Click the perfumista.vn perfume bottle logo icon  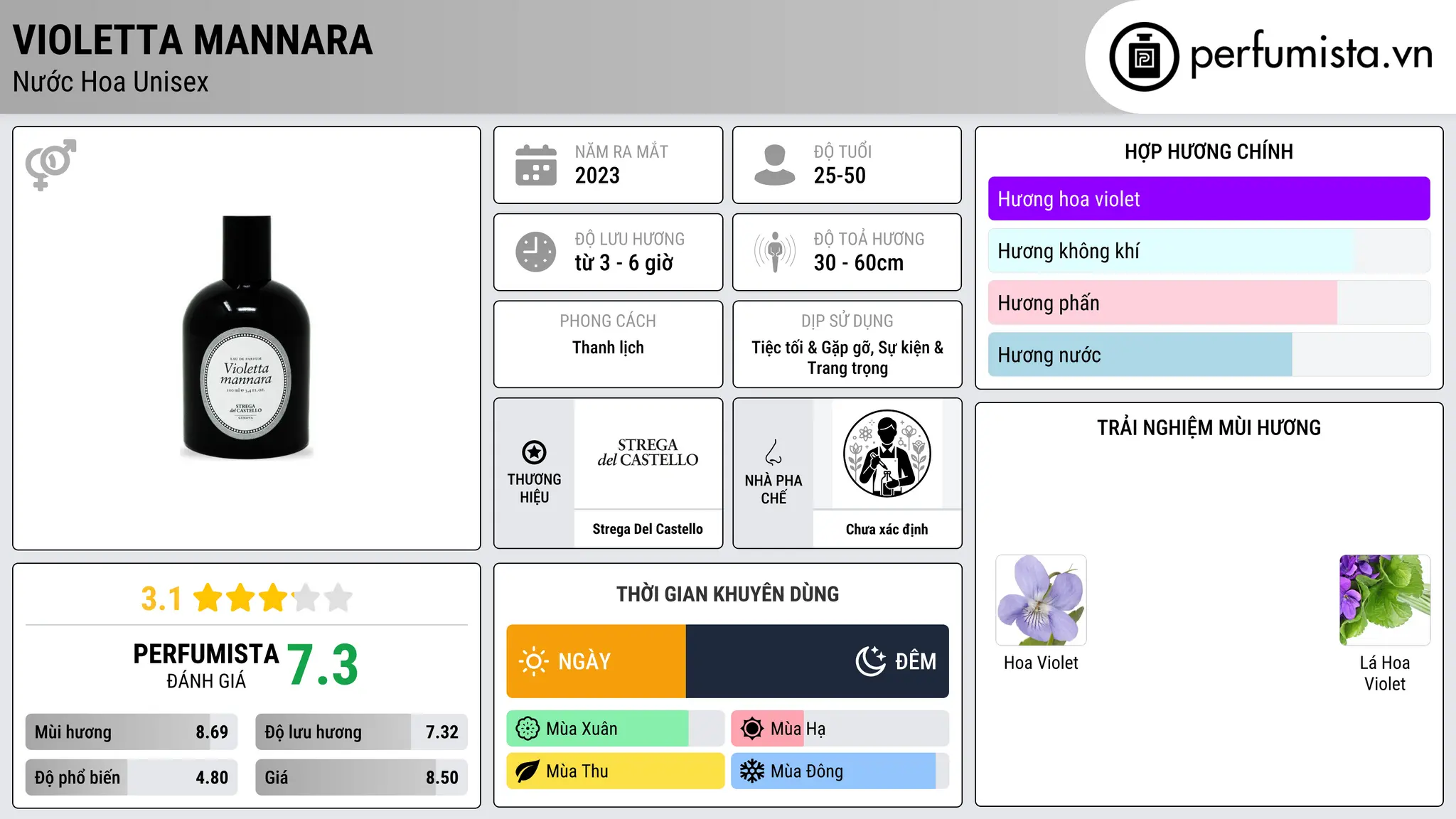point(1144,57)
